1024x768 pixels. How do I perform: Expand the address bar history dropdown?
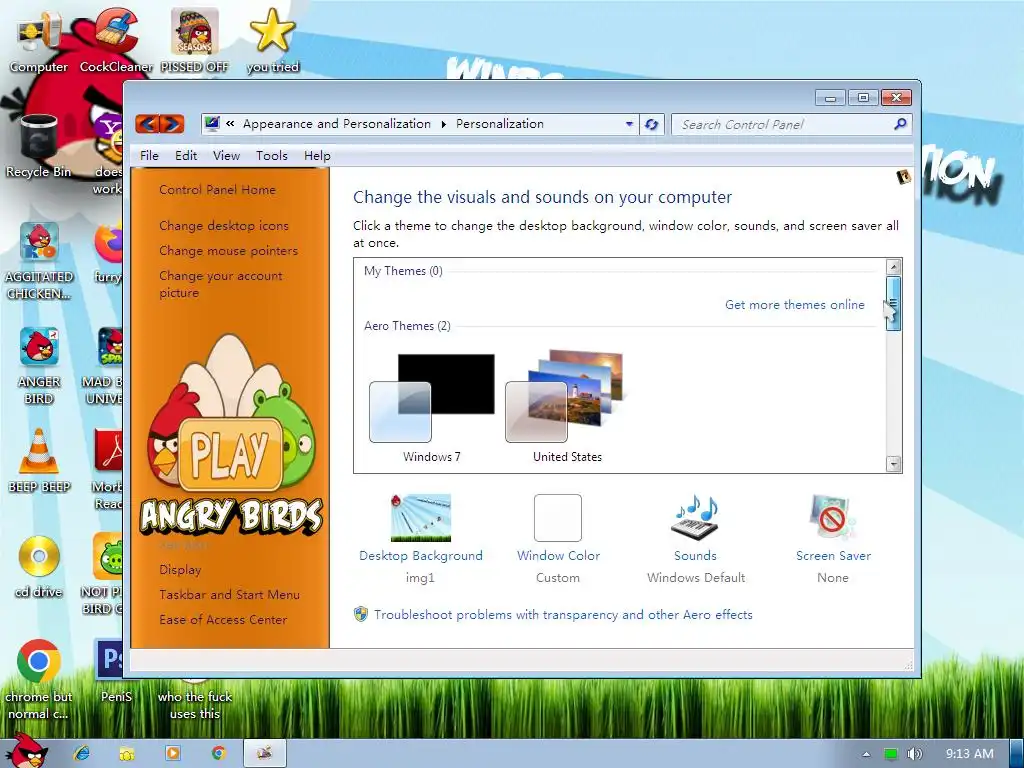629,123
